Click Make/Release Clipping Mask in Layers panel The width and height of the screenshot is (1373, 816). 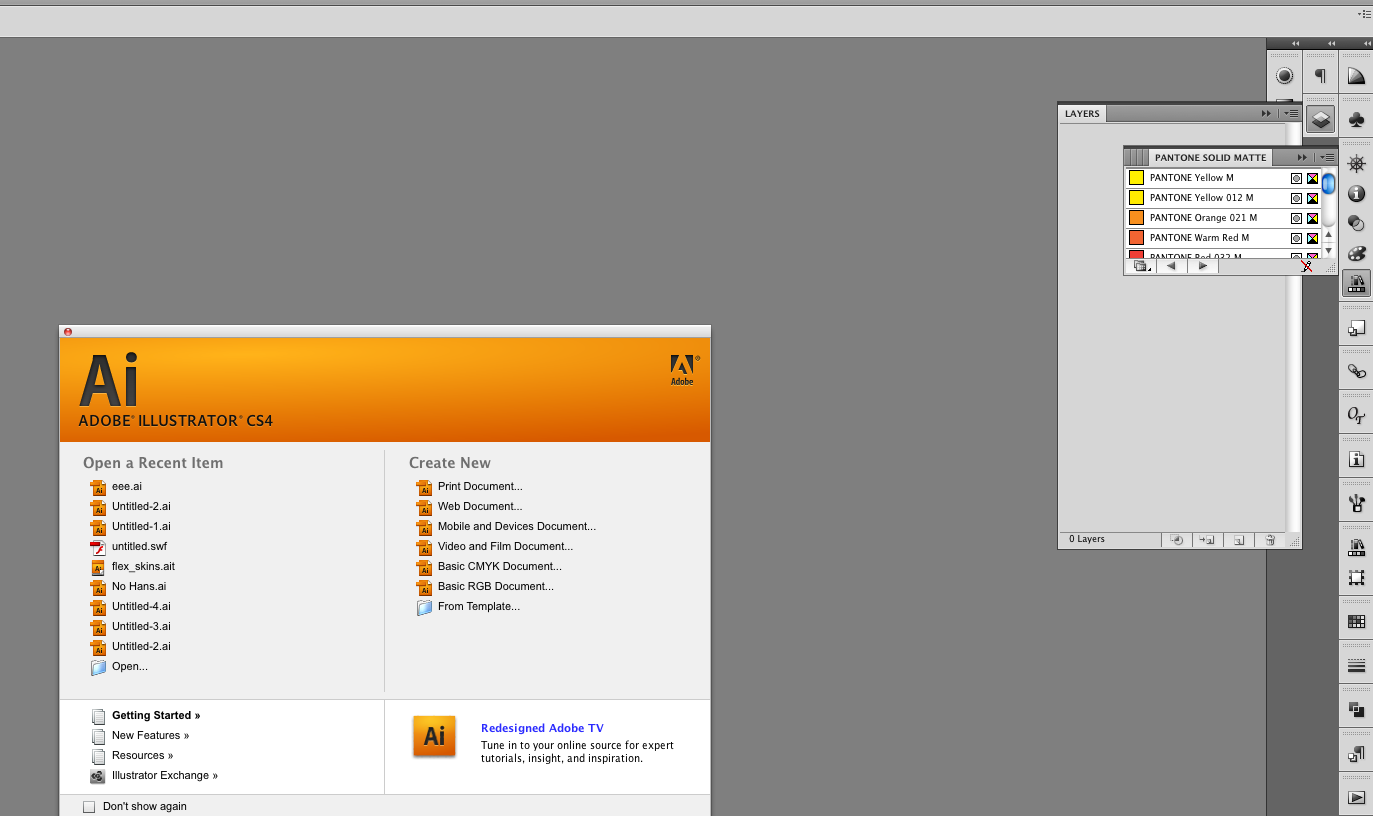coord(1177,540)
